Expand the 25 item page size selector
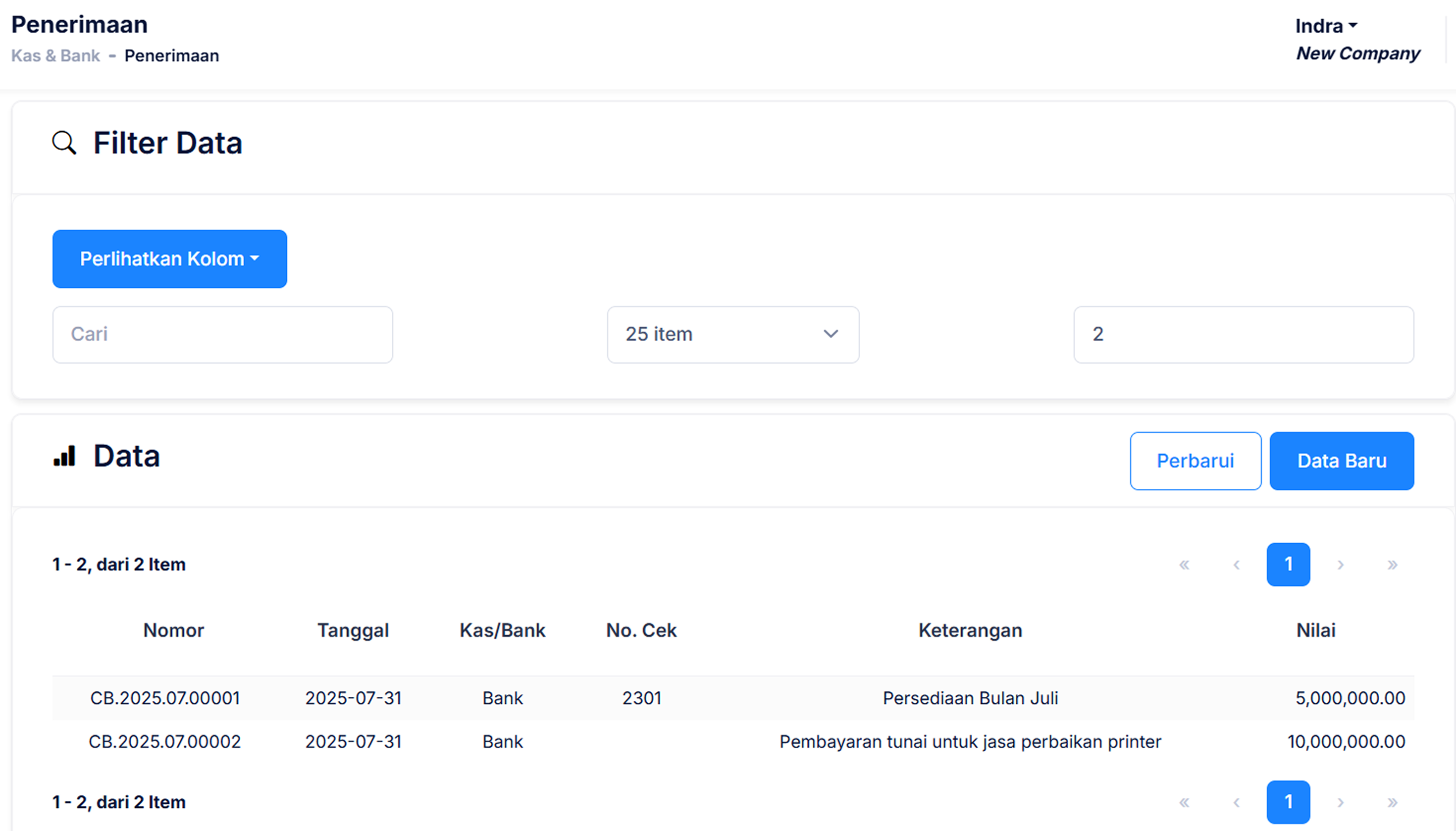Image resolution: width=1456 pixels, height=831 pixels. (733, 334)
